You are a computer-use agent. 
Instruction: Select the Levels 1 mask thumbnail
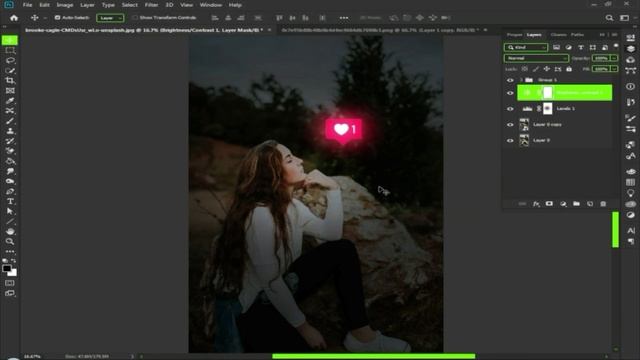pyautogui.click(x=548, y=109)
